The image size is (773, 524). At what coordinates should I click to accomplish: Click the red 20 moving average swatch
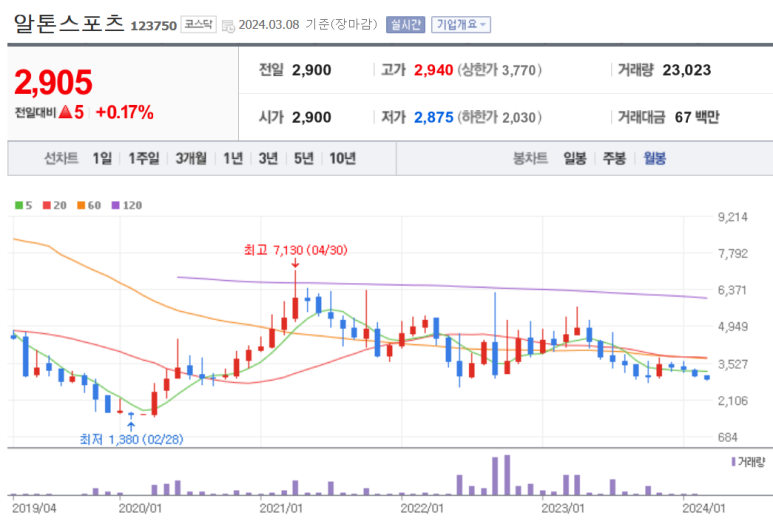coord(47,205)
